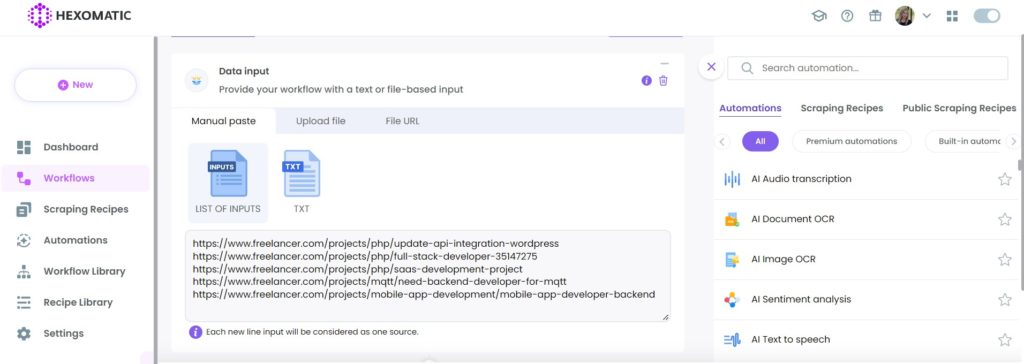Delete the Data input step with trash icon
Image resolution: width=1024 pixels, height=364 pixels.
click(663, 81)
